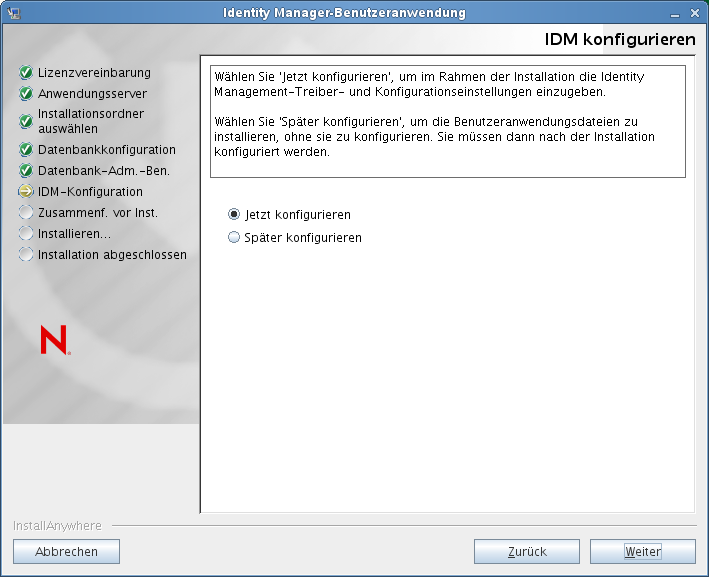Click the 'Installationsordner auswählen' step label
Screen dimensions: 709x577
pyautogui.click(x=91, y=121)
